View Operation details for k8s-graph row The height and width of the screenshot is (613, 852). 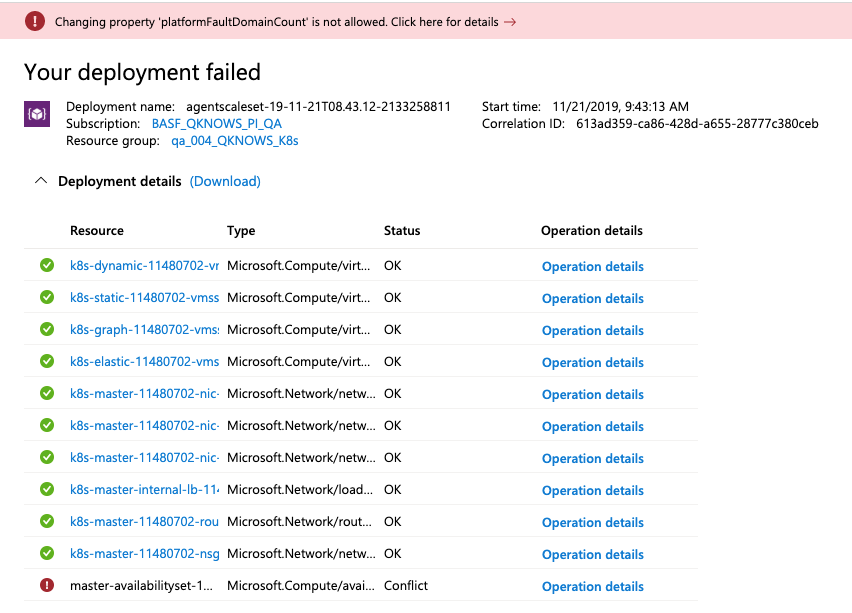pyautogui.click(x=592, y=331)
